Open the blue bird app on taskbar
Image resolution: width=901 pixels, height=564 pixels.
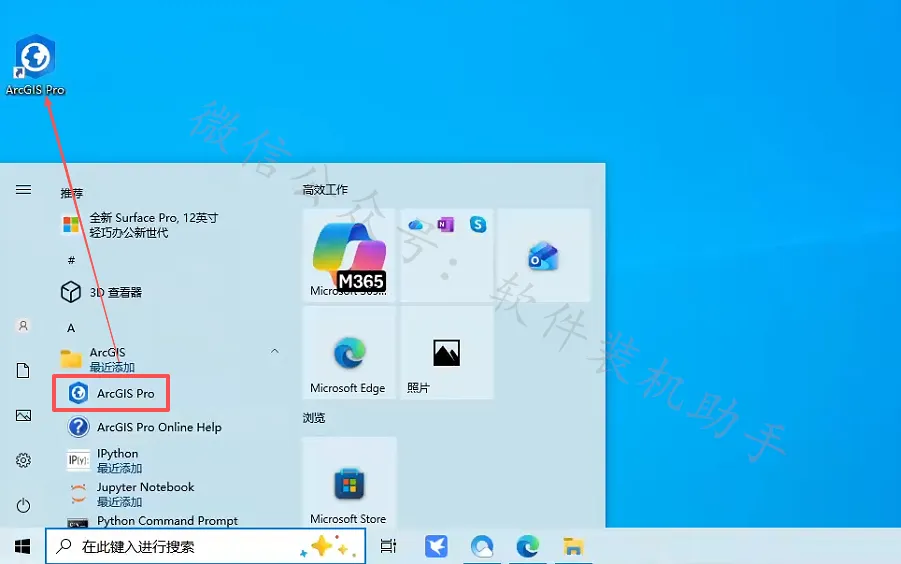pyautogui.click(x=436, y=546)
